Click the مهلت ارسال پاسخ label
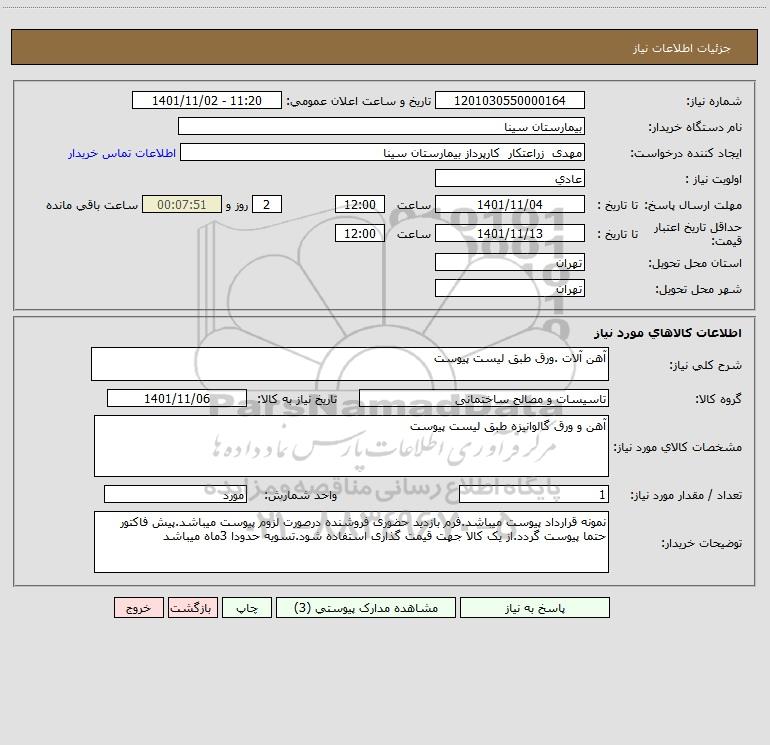Screen dimensions: 770x745 693,205
